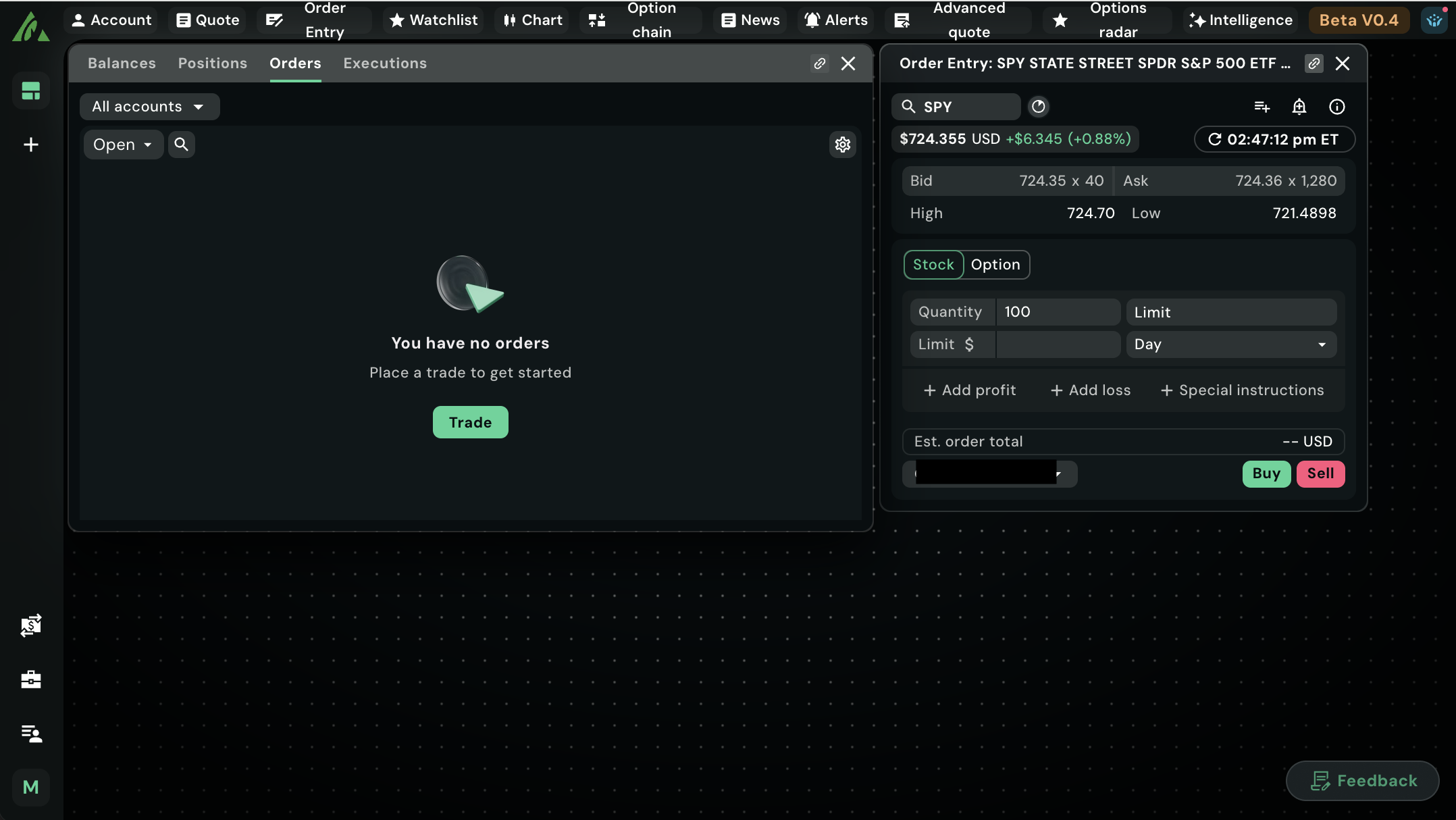Screen dimensions: 1456x820
Task: Click the Est. order total row
Action: pyautogui.click(x=1123, y=442)
